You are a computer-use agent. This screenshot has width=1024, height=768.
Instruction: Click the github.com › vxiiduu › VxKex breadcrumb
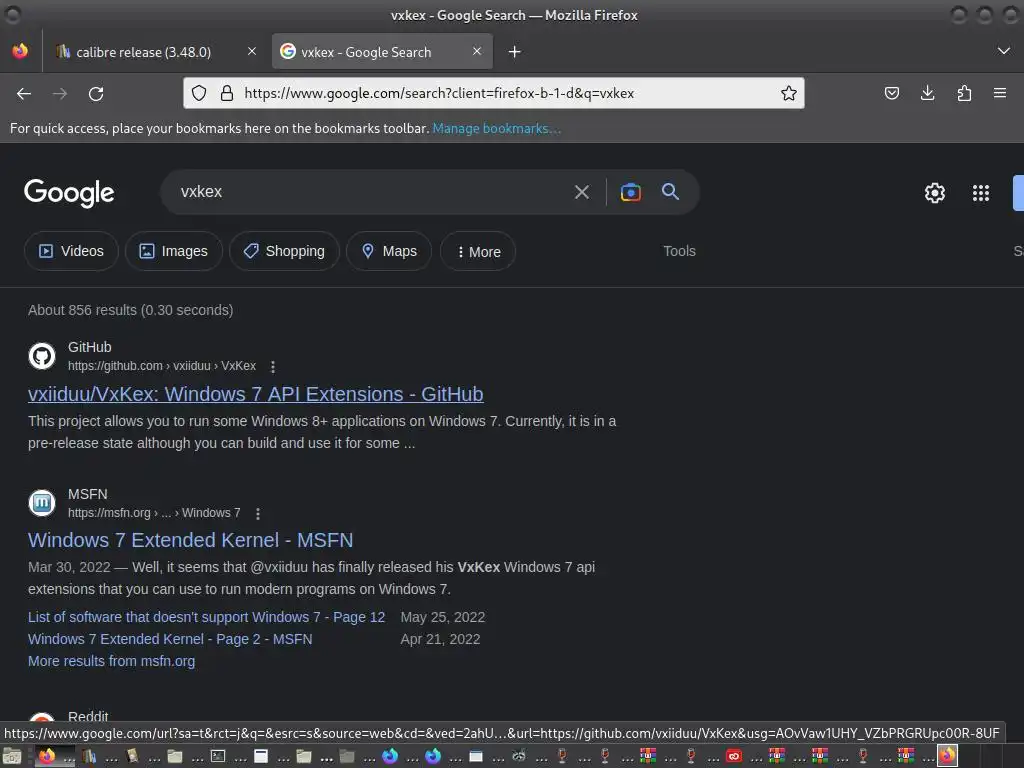pyautogui.click(x=162, y=366)
